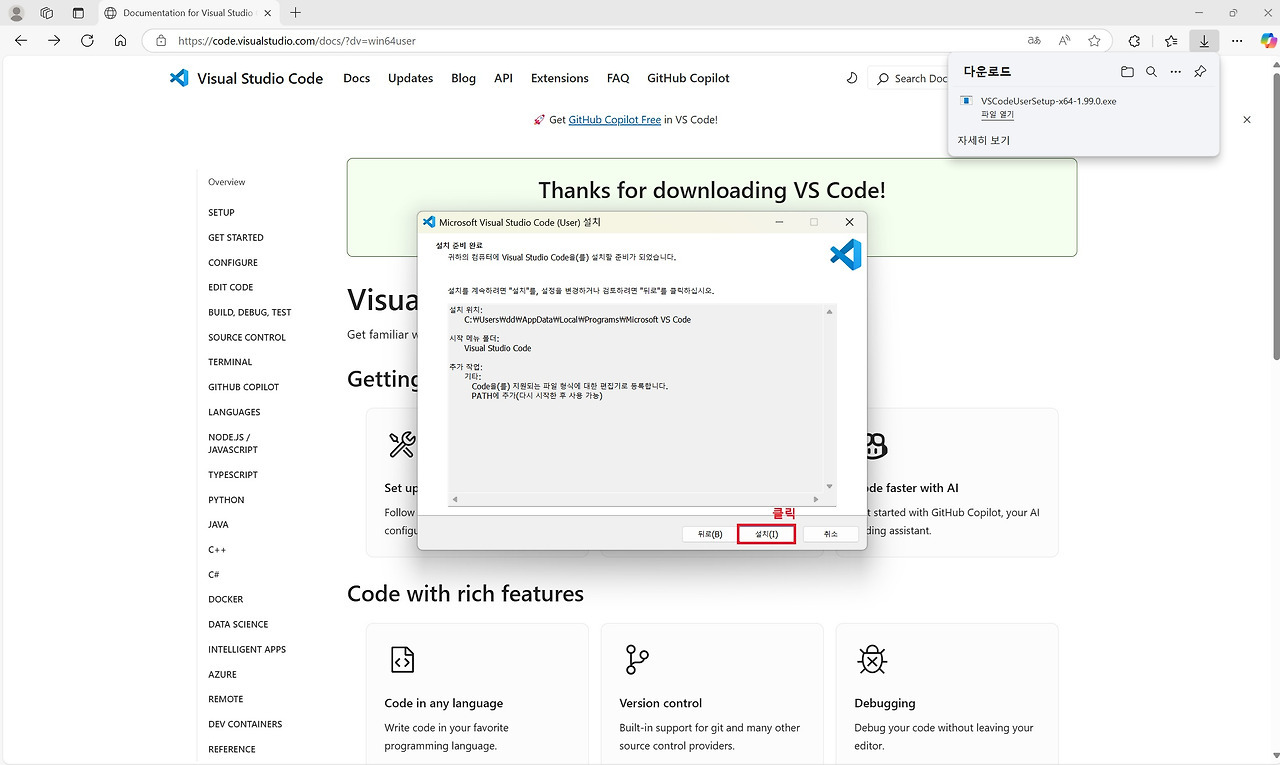
Task: Open the Blog navigation item
Action: click(x=463, y=78)
